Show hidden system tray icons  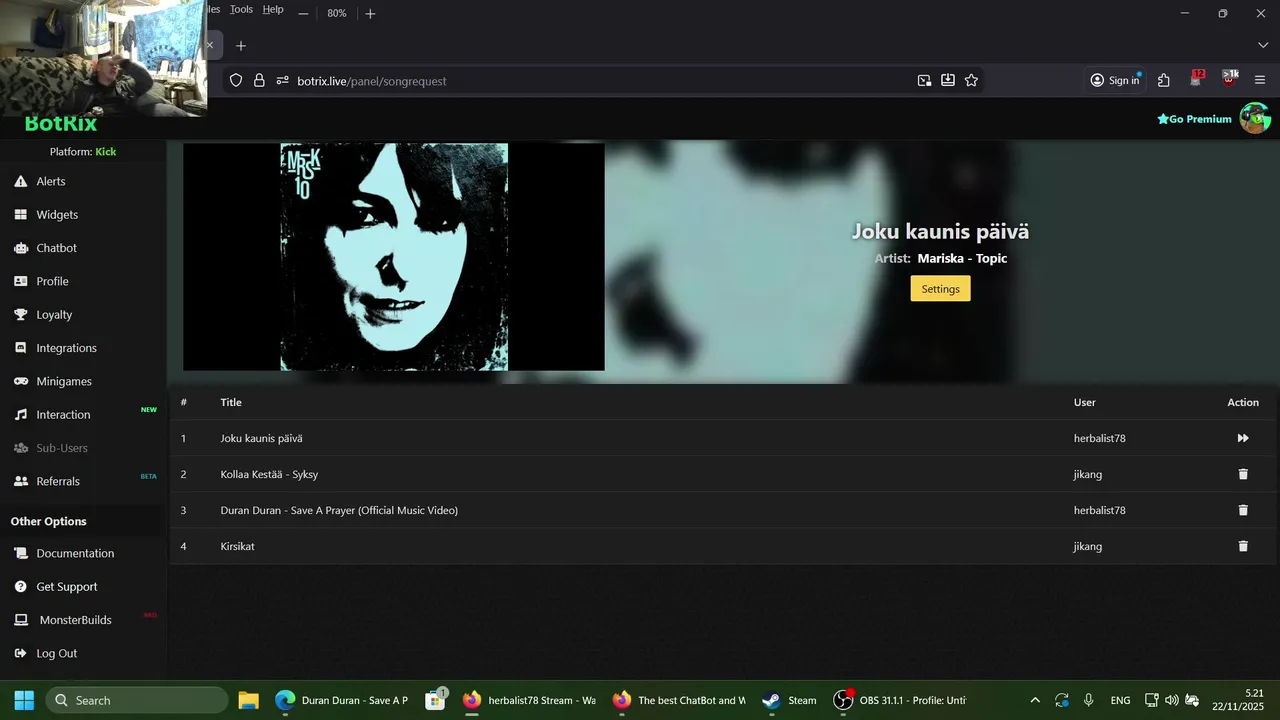(1035, 700)
